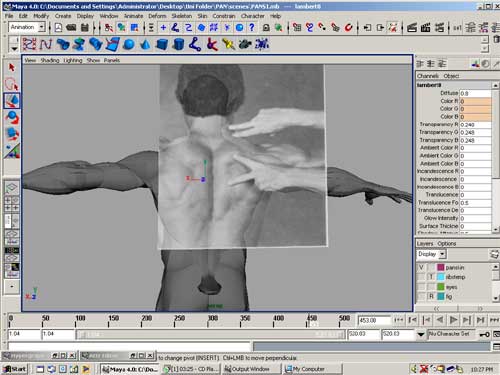Image resolution: width=500 pixels, height=375 pixels.
Task: Click the go to end button
Action: pyautogui.click(x=494, y=320)
